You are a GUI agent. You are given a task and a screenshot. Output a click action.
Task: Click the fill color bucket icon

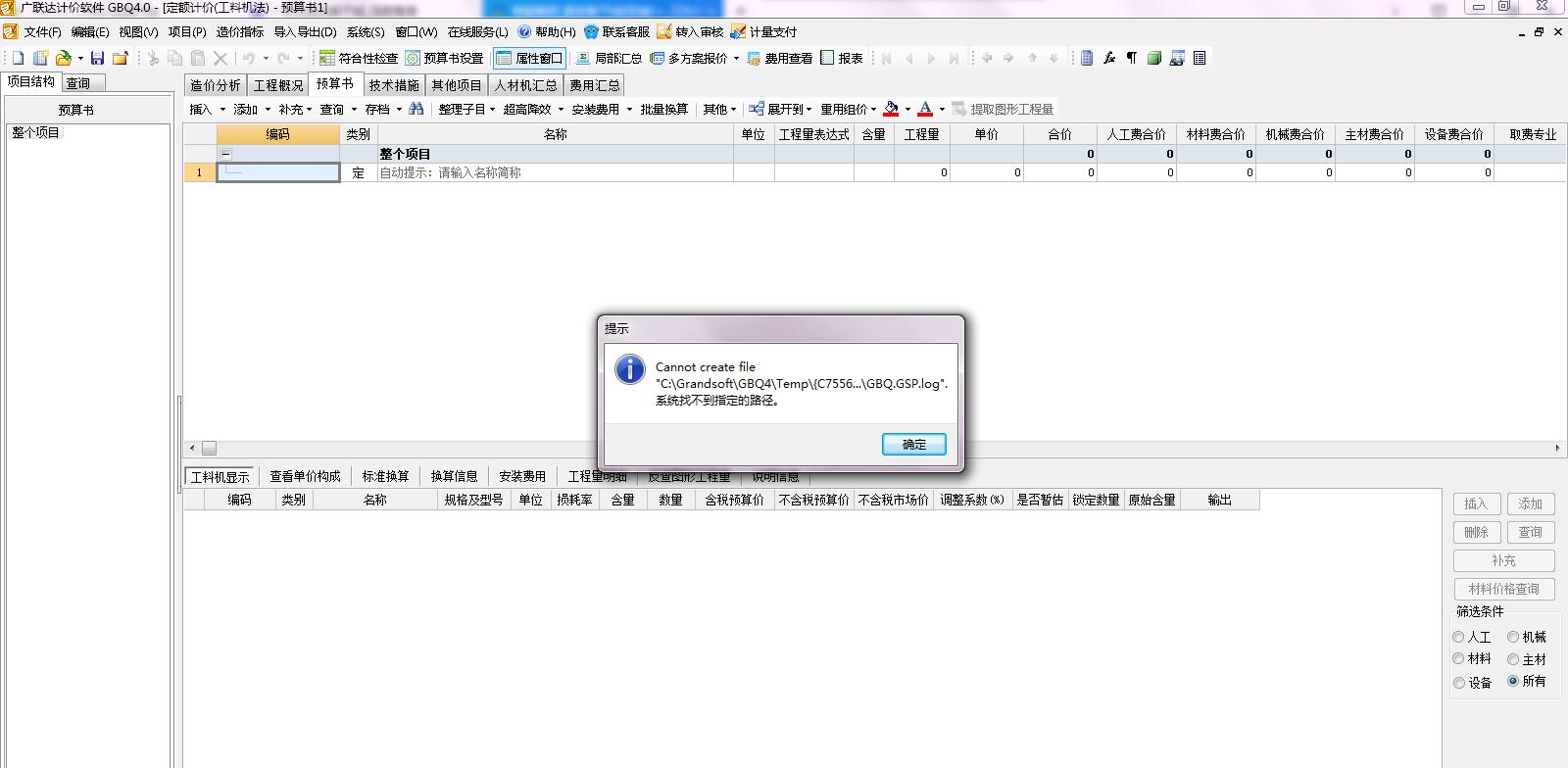click(891, 109)
